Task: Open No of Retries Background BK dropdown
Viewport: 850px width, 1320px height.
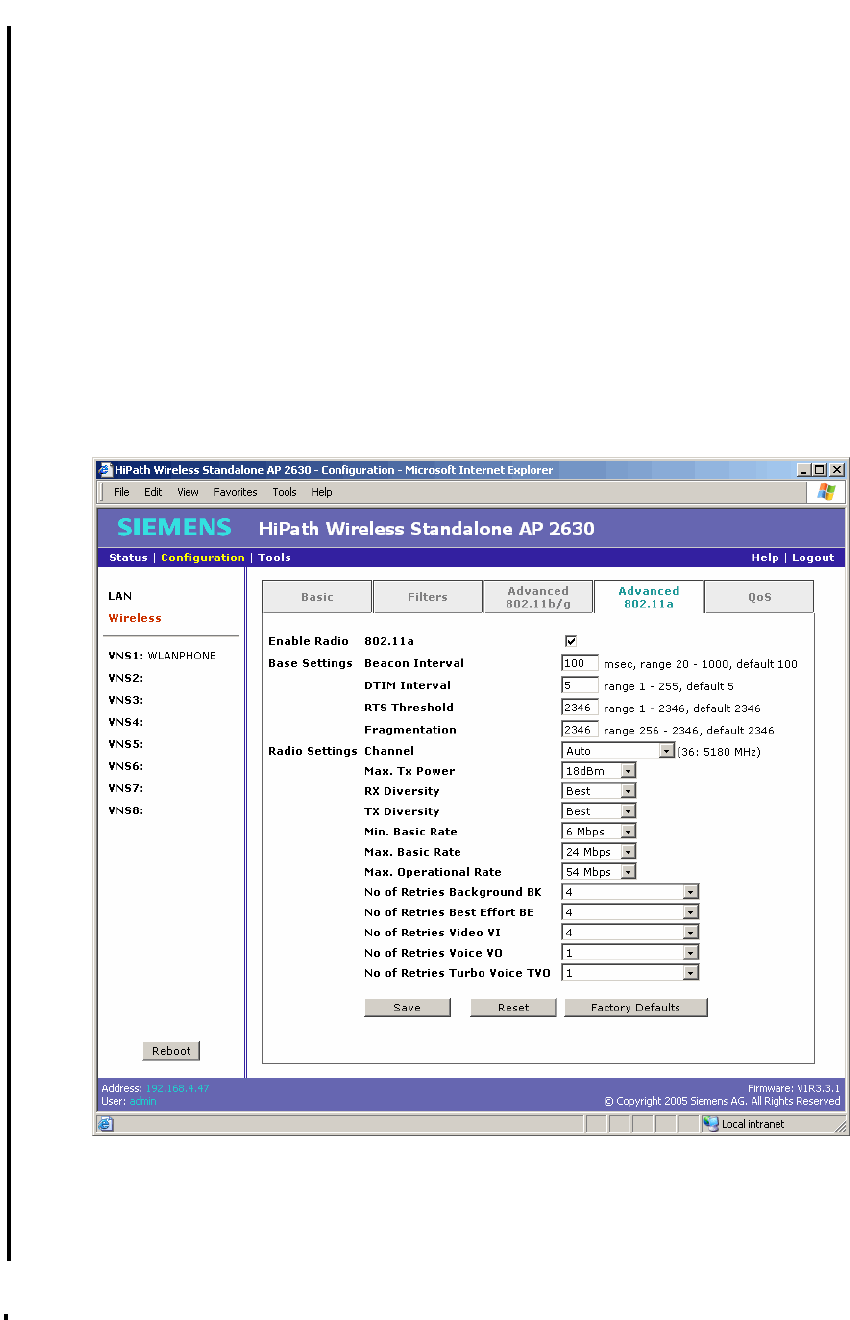Action: coord(630,892)
